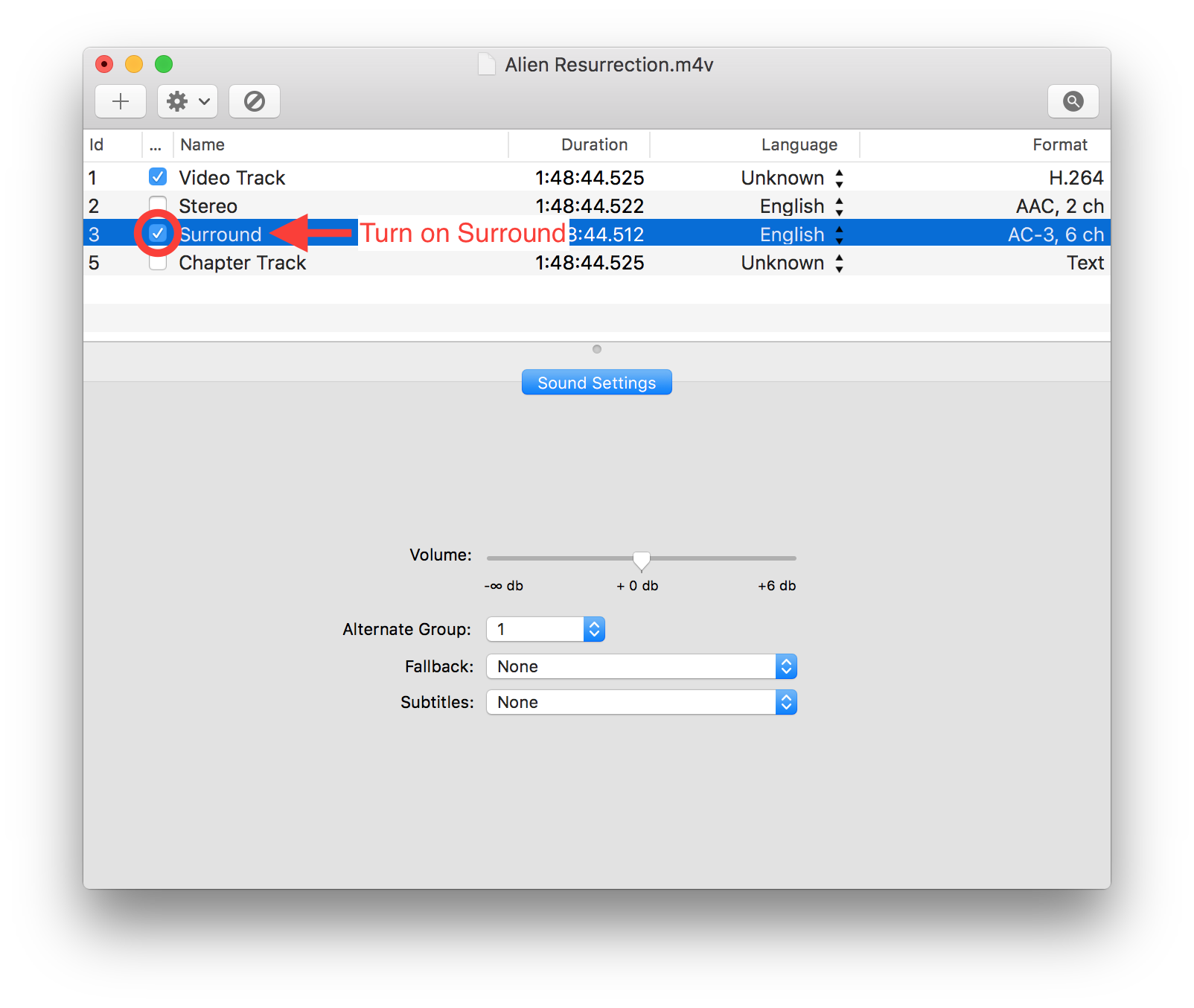Screen dimensions: 1194x1008
Task: Click the Alien Resurrection.m4v window title
Action: (x=609, y=65)
